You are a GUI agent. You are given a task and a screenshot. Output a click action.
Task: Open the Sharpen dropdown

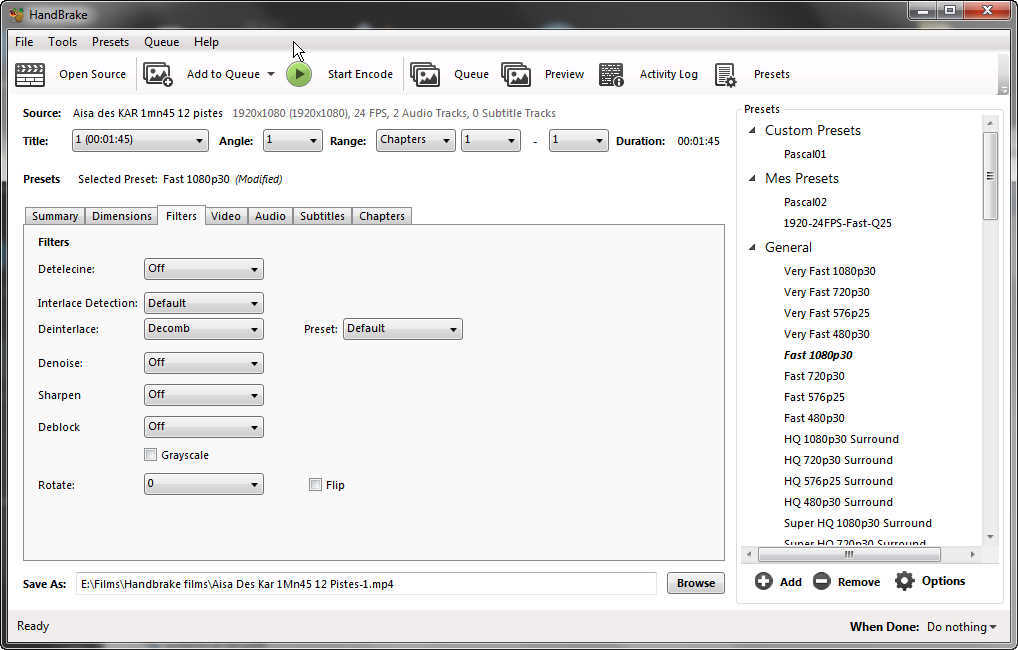pos(204,395)
